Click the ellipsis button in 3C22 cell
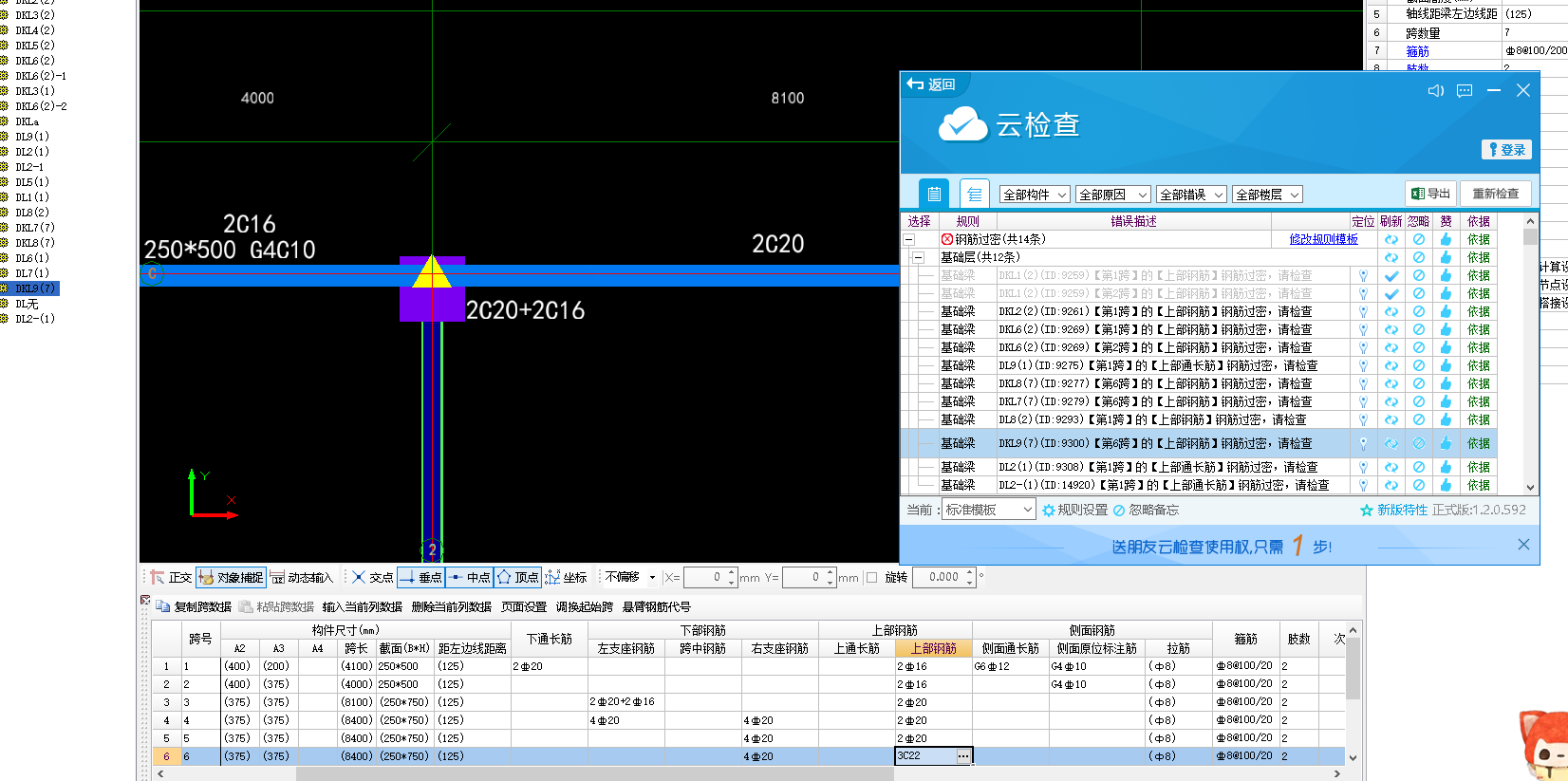This screenshot has width=1568, height=781. tap(964, 756)
